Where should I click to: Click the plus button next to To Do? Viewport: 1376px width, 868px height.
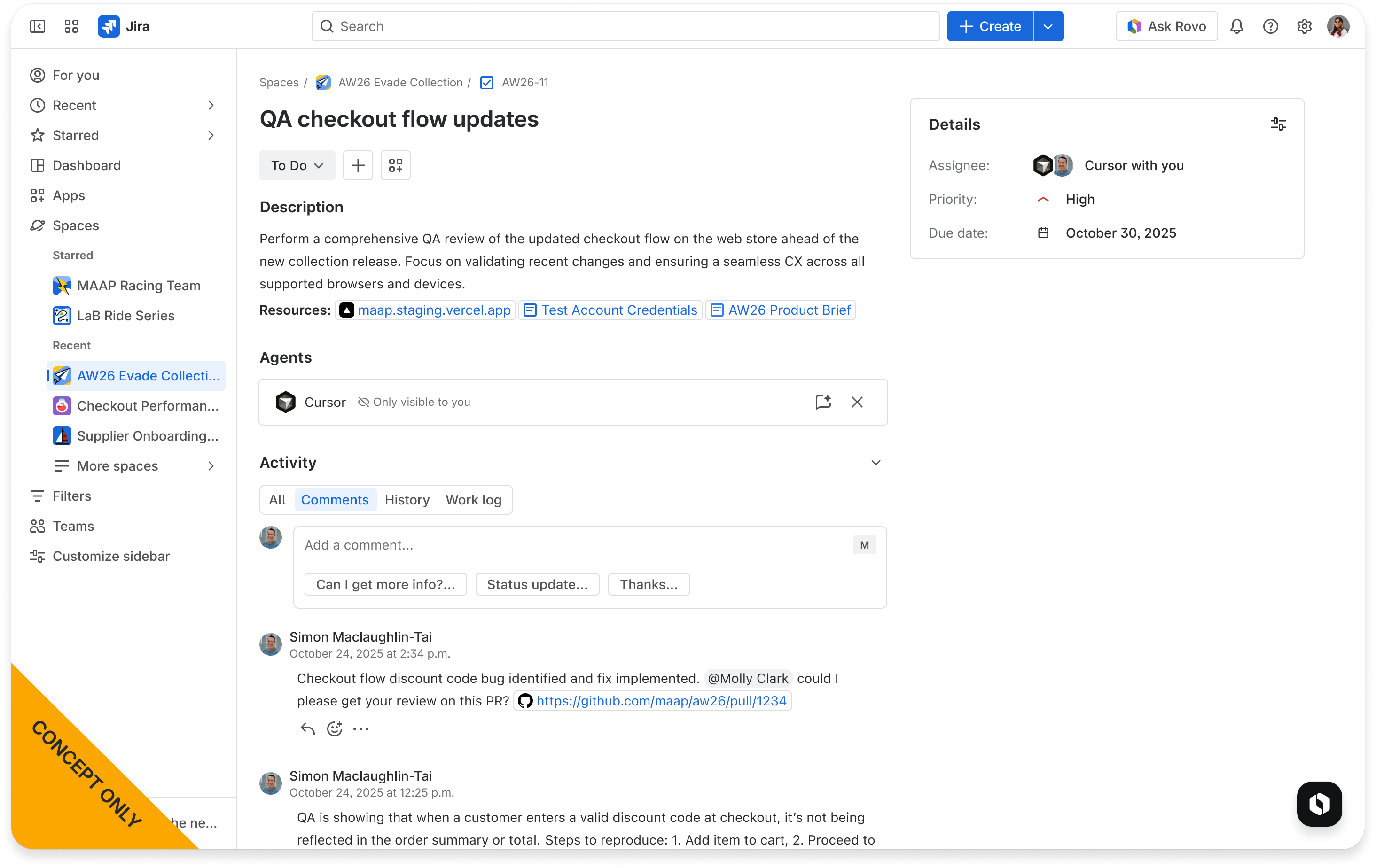[x=358, y=166]
